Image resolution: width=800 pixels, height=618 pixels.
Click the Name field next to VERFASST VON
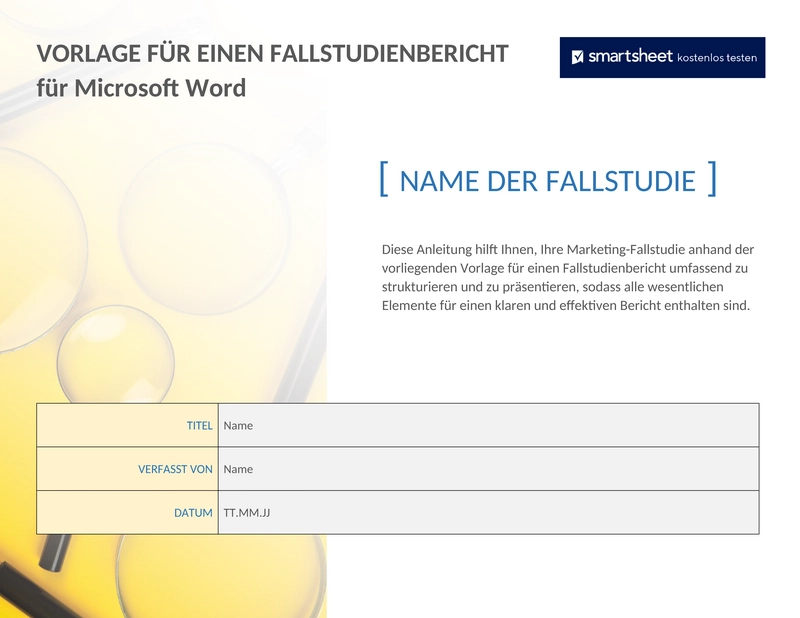click(488, 469)
